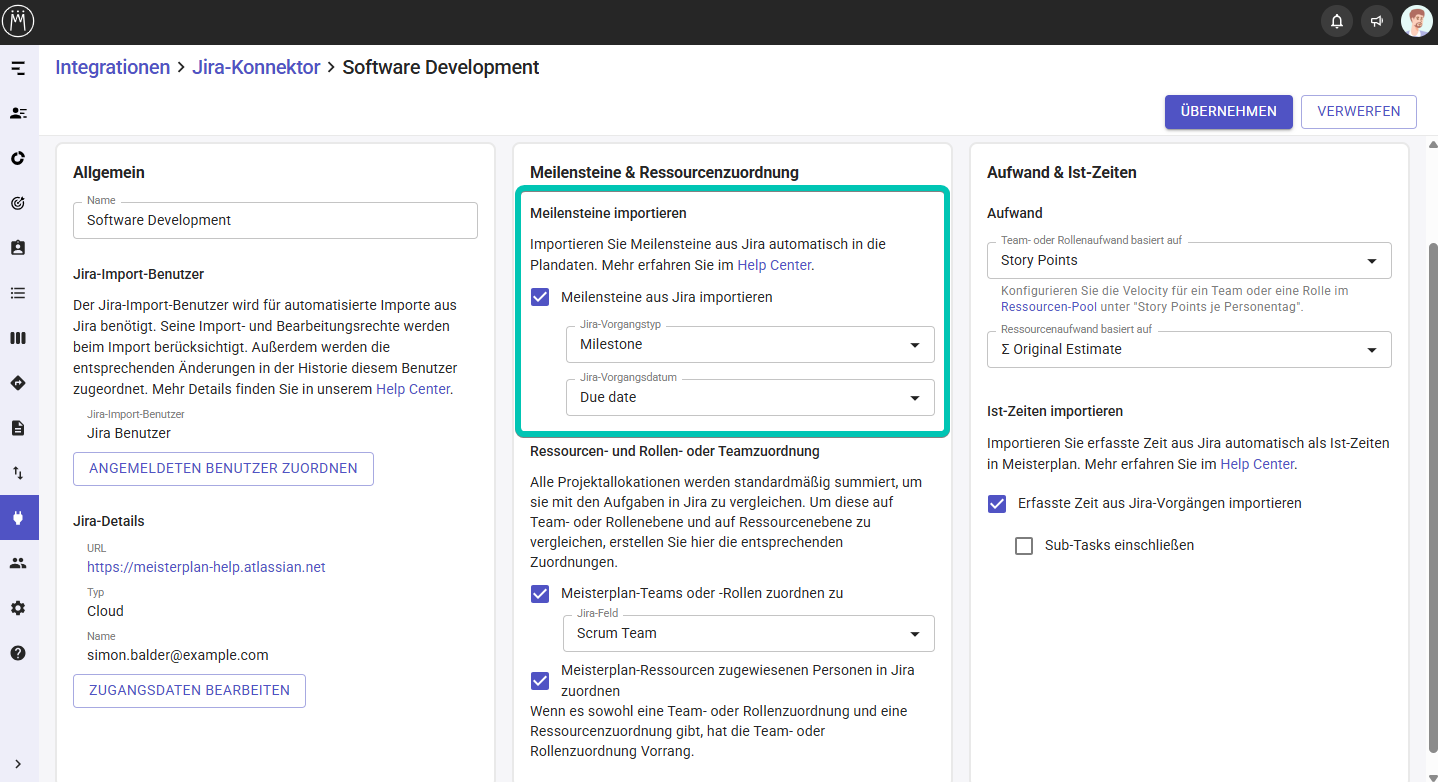The width and height of the screenshot is (1438, 782).
Task: Click the Software Development breadcrumb title
Action: (441, 67)
